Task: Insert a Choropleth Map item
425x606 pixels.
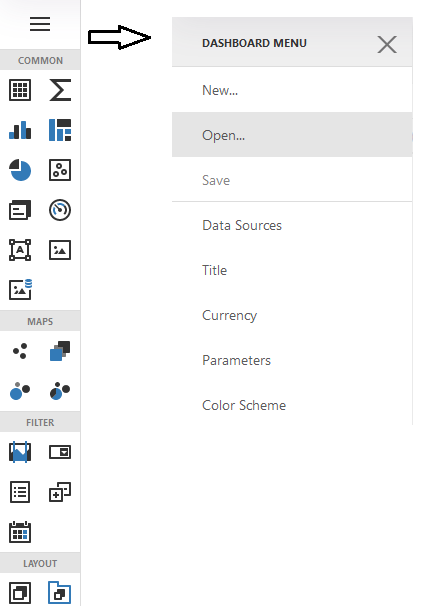Action: coord(60,351)
